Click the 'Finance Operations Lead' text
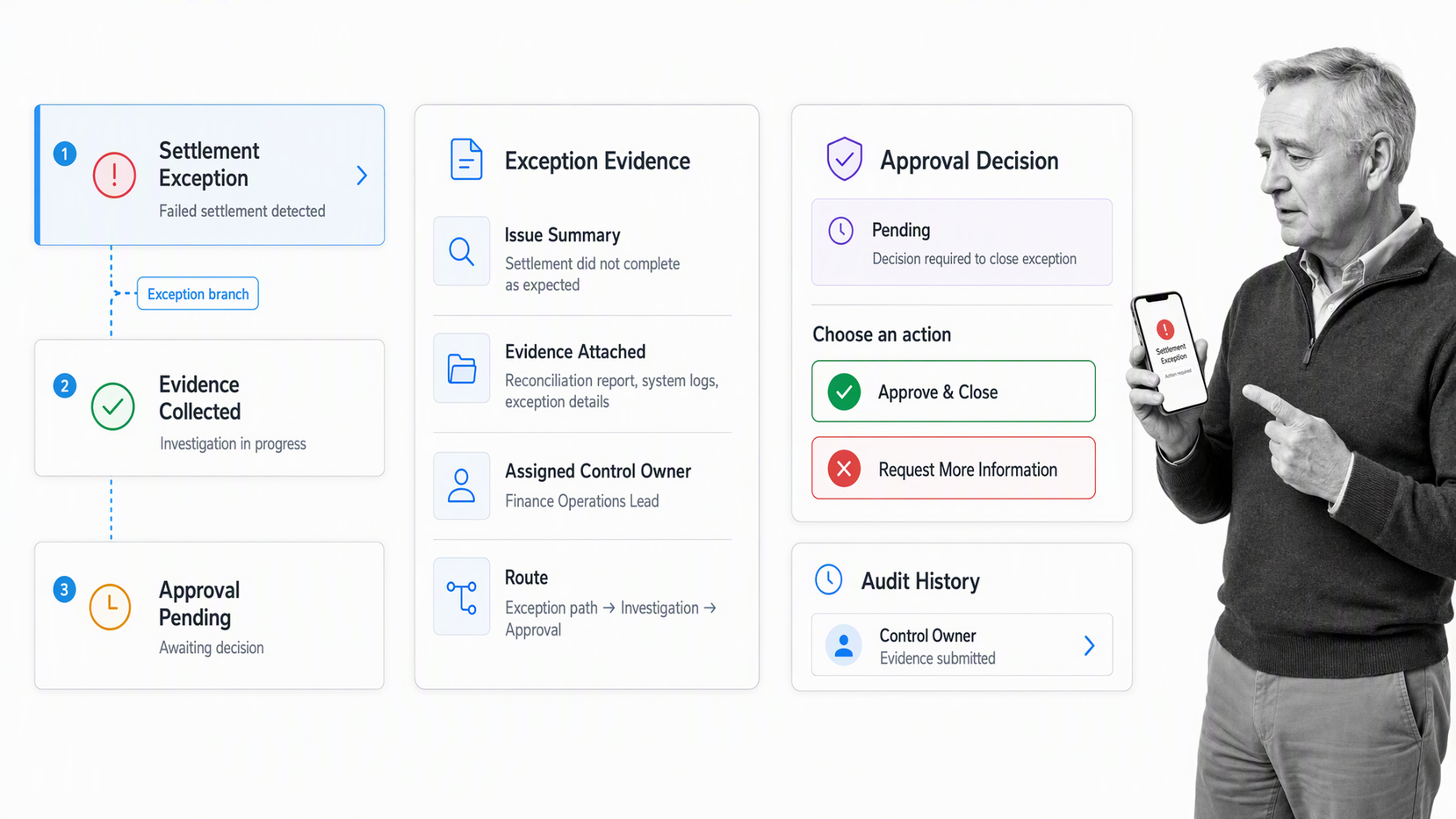Viewport: 1456px width, 819px height. (x=581, y=501)
